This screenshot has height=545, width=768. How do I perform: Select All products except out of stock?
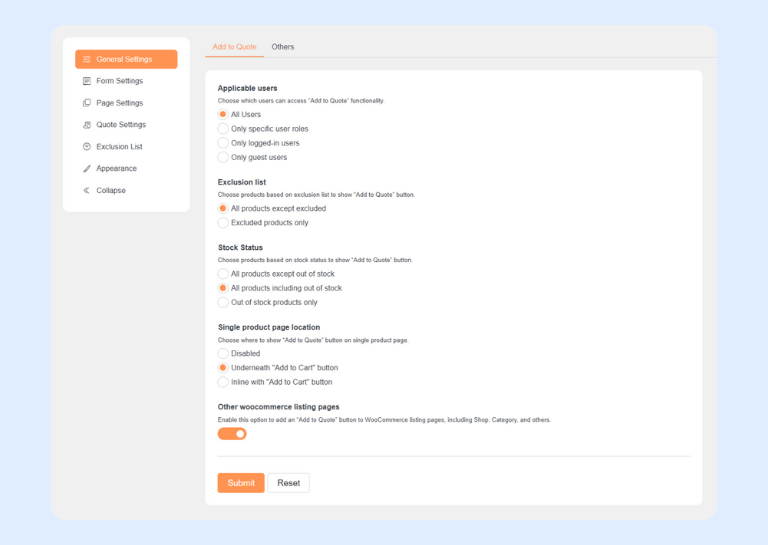click(223, 274)
